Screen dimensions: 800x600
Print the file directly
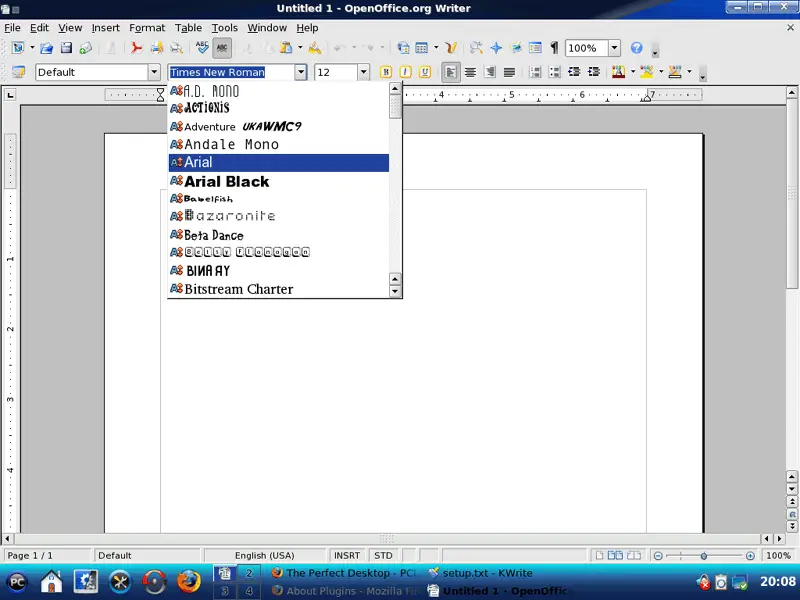[x=157, y=48]
